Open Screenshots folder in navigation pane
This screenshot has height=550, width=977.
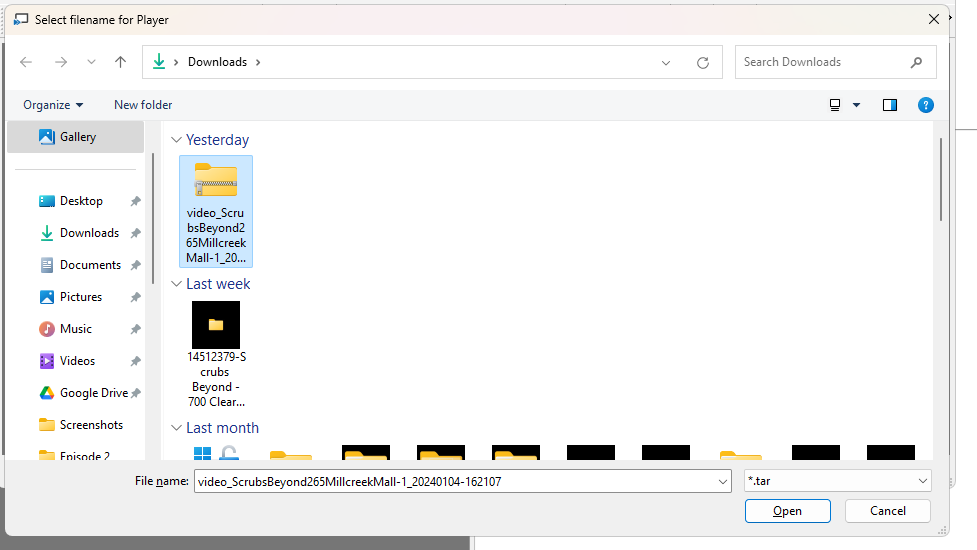click(91, 424)
